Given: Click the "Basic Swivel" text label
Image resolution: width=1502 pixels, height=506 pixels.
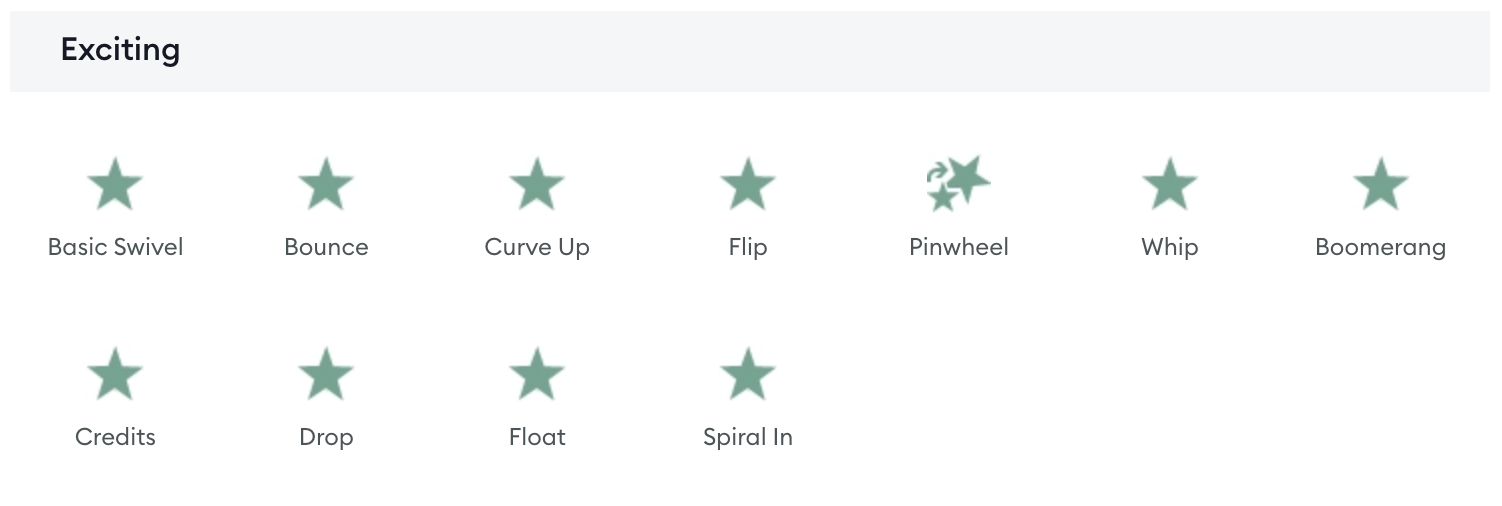Looking at the screenshot, I should point(116,247).
